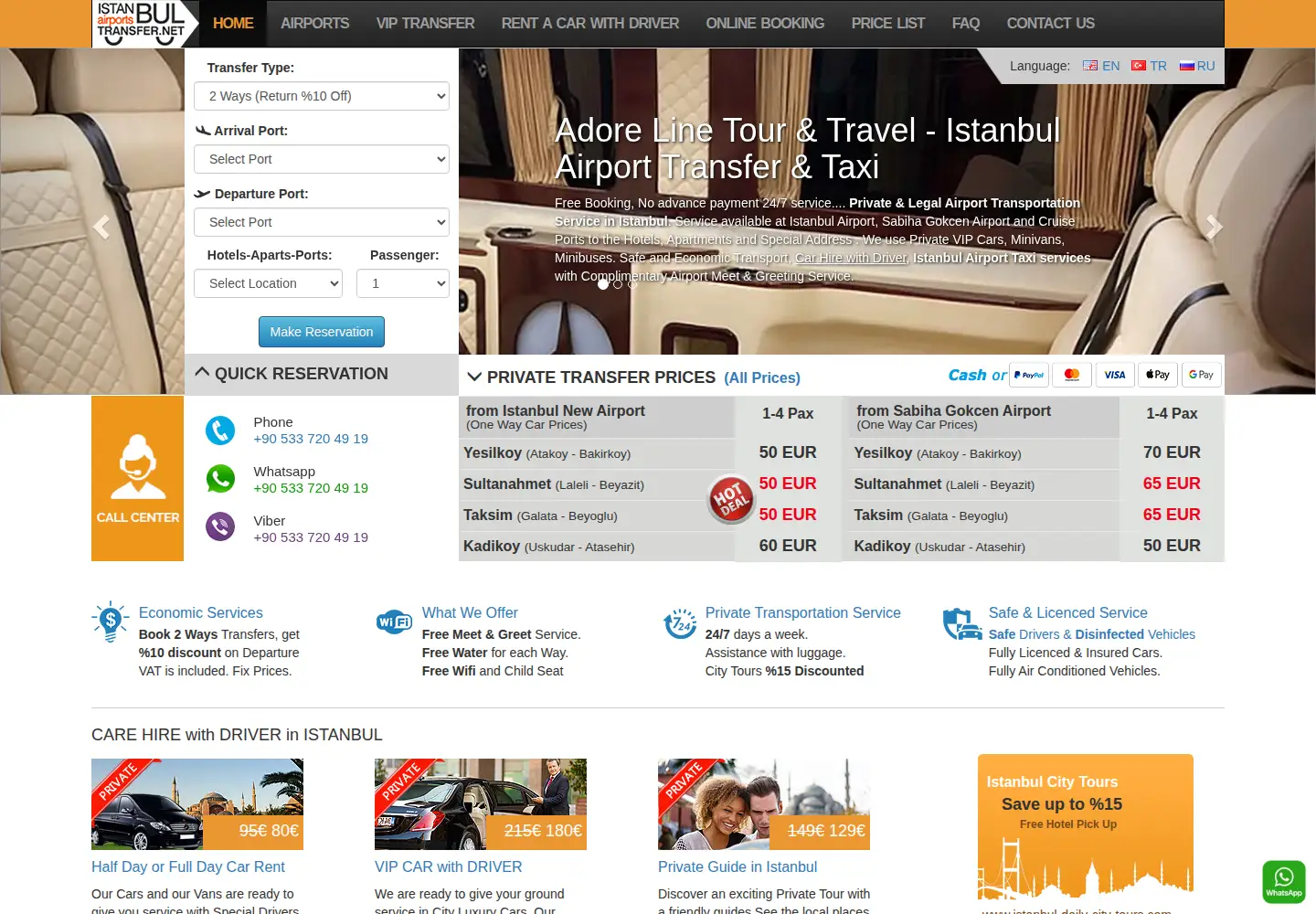Open RENT A CAR WITH DRIVER menu
Image resolution: width=1316 pixels, height=914 pixels.
(590, 24)
